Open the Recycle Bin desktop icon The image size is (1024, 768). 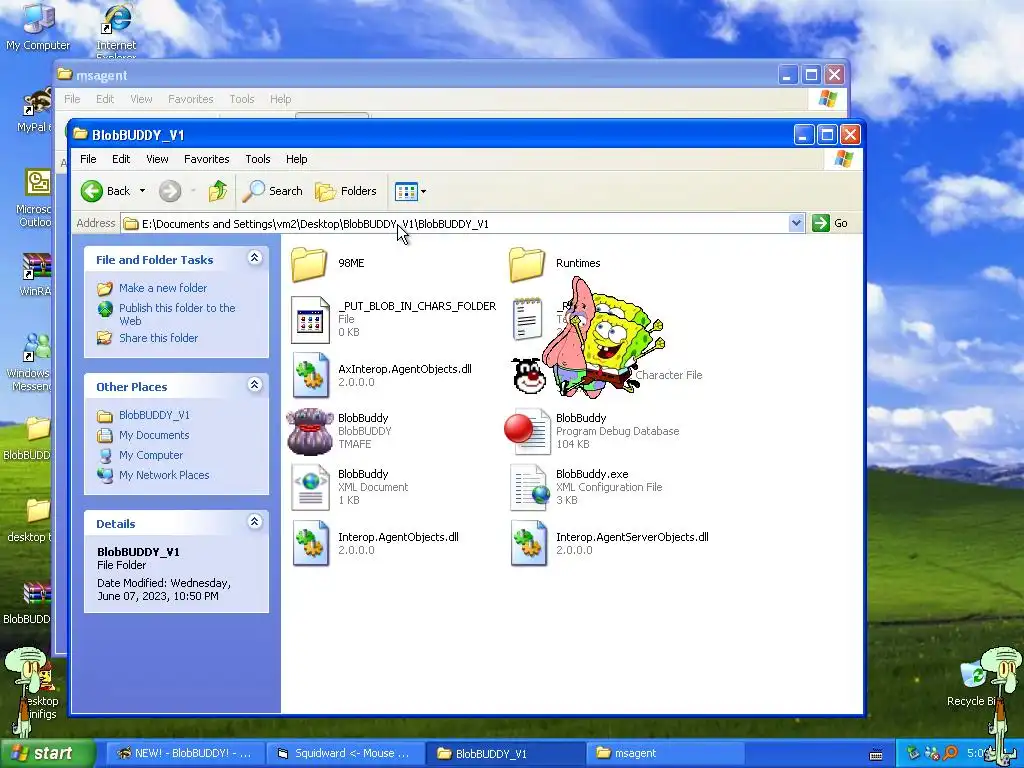(x=973, y=682)
